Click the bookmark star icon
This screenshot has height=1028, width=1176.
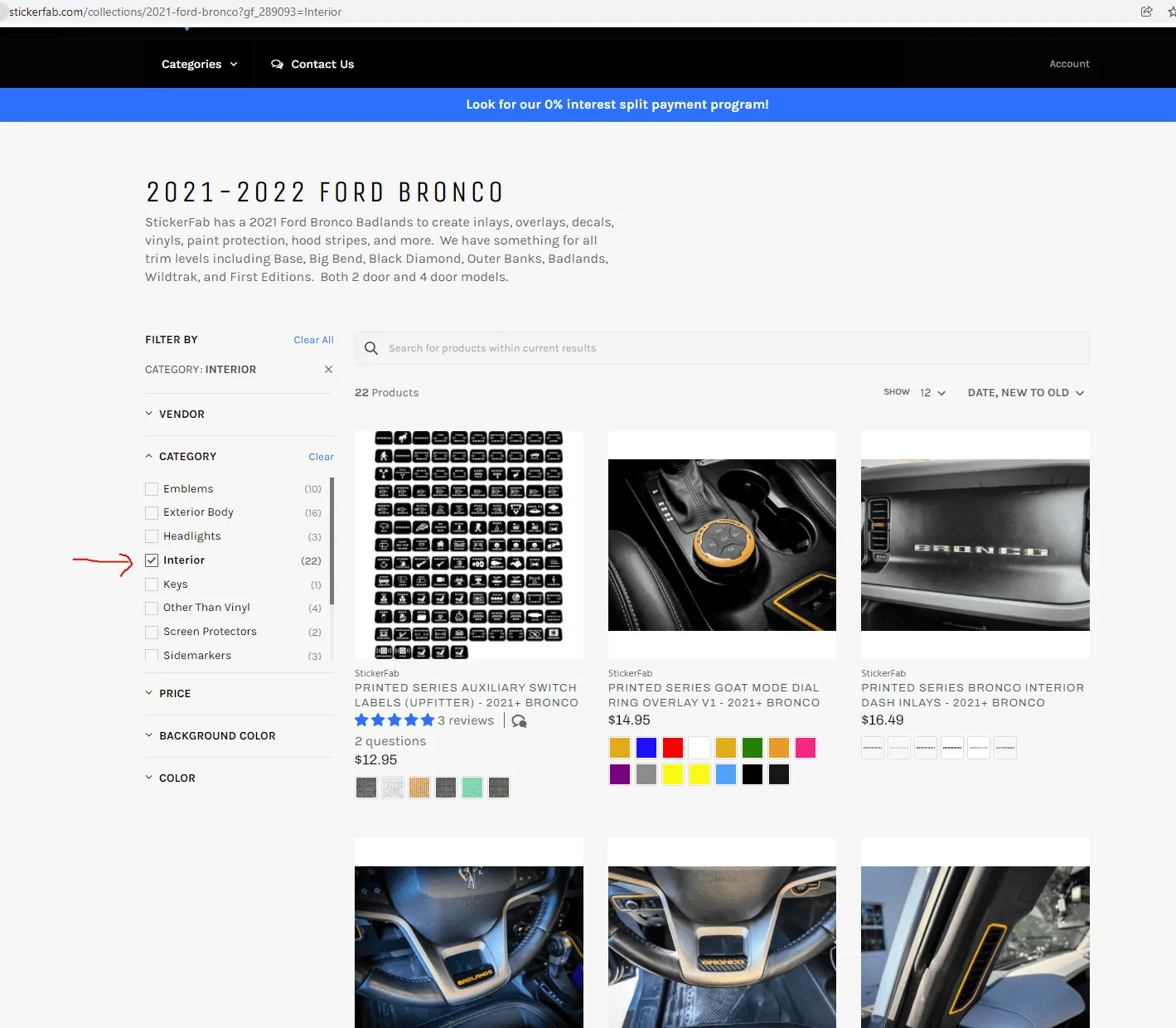pos(1171,12)
